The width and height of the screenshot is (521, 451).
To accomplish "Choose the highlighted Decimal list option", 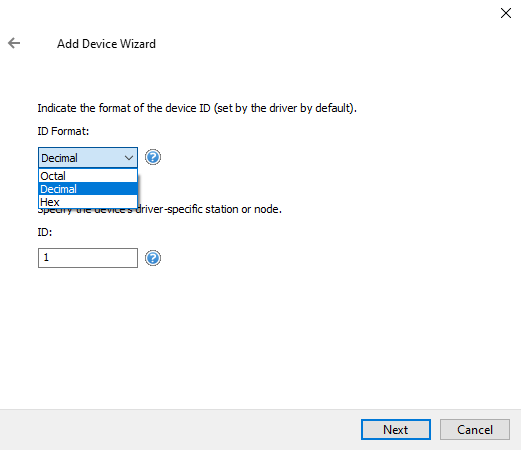I will [x=88, y=189].
